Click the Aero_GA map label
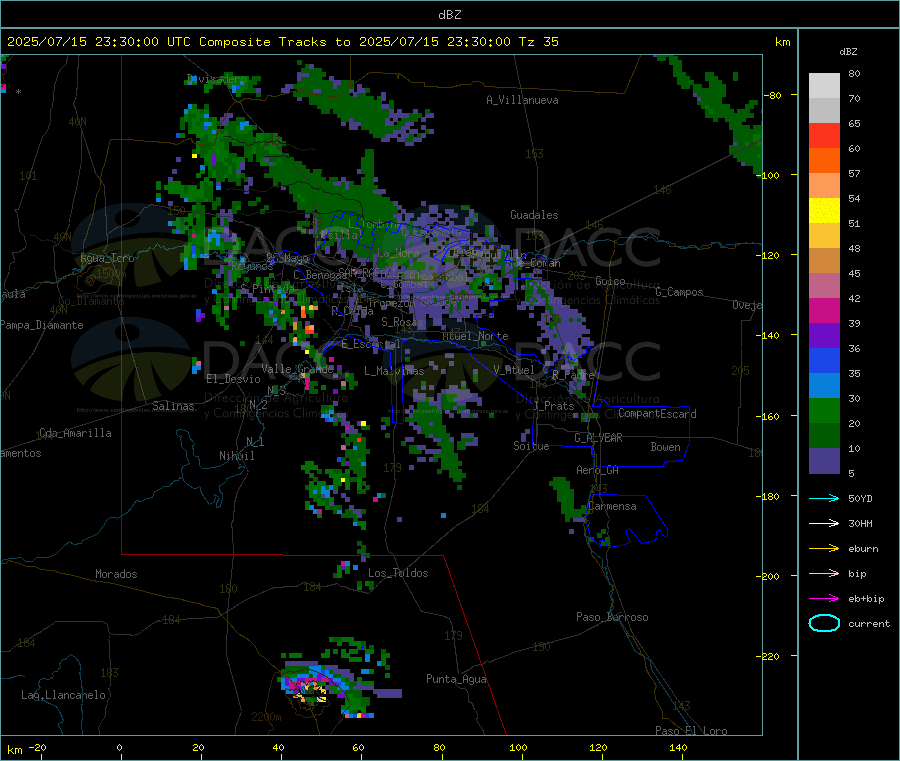900x761 pixels. point(597,470)
